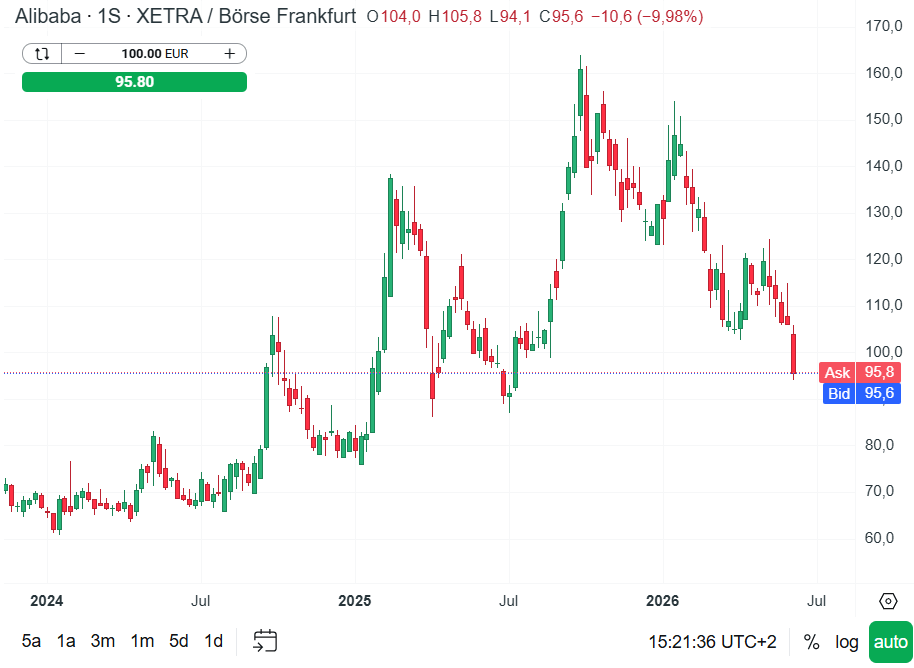Select the 5a time range

click(x=31, y=641)
